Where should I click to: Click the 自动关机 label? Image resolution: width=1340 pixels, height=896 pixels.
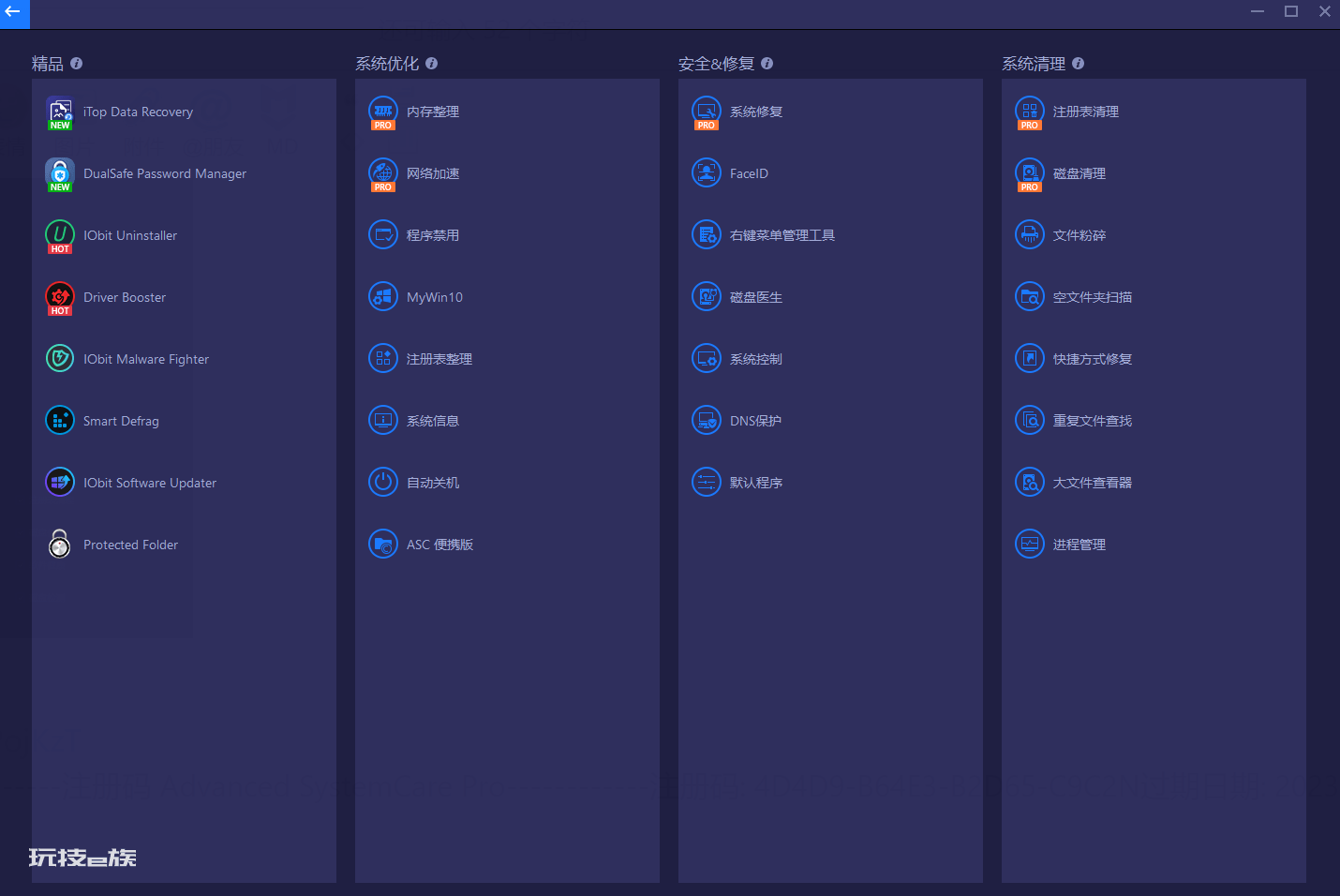click(433, 483)
